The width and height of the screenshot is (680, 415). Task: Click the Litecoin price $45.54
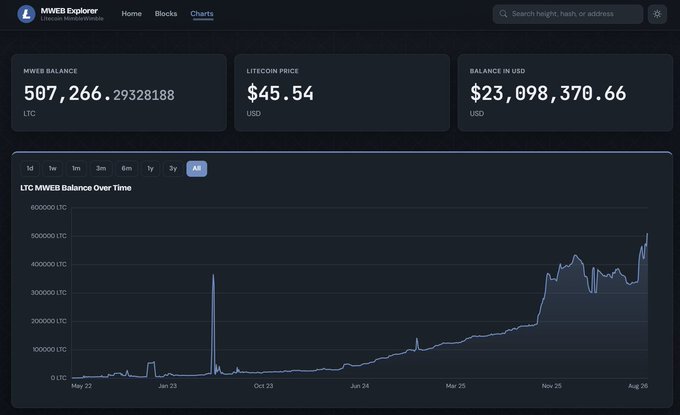pos(280,94)
